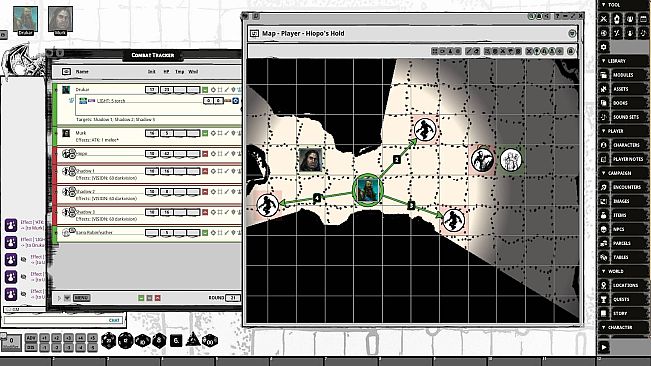This screenshot has width=651, height=366.
Task: Click the NPCs skull icon
Action: [x=604, y=229]
